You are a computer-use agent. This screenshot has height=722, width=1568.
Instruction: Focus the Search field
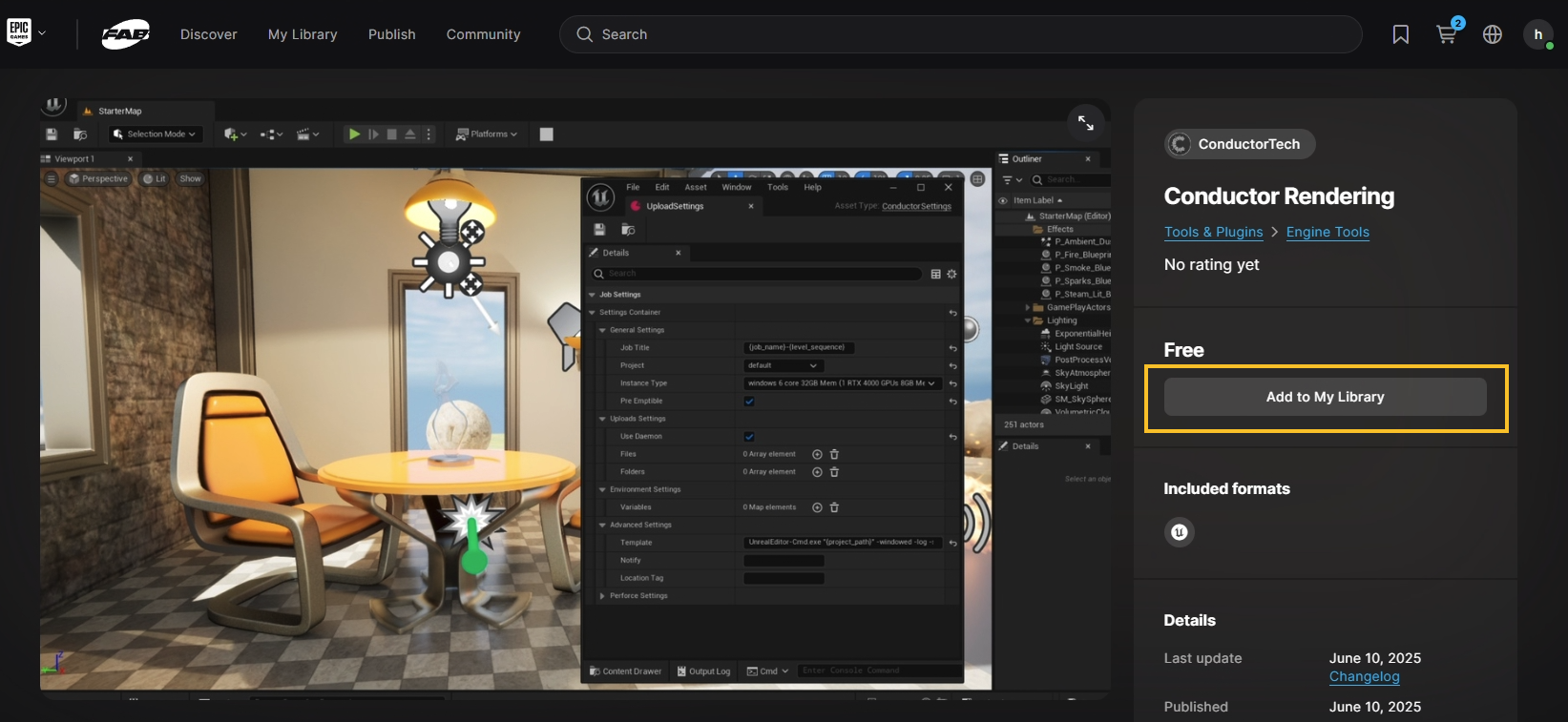tap(960, 34)
